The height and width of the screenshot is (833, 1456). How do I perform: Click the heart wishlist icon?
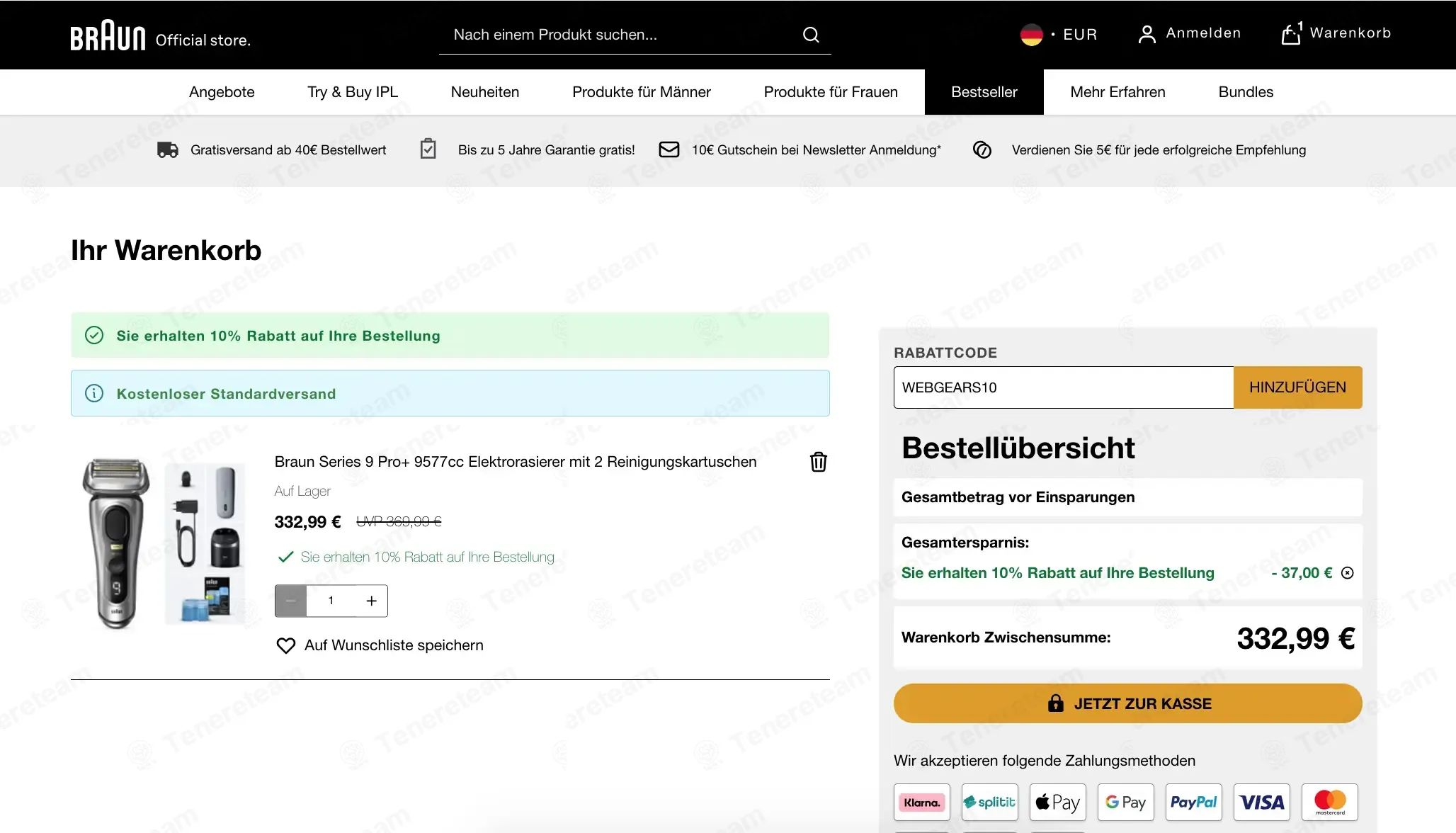(x=285, y=645)
